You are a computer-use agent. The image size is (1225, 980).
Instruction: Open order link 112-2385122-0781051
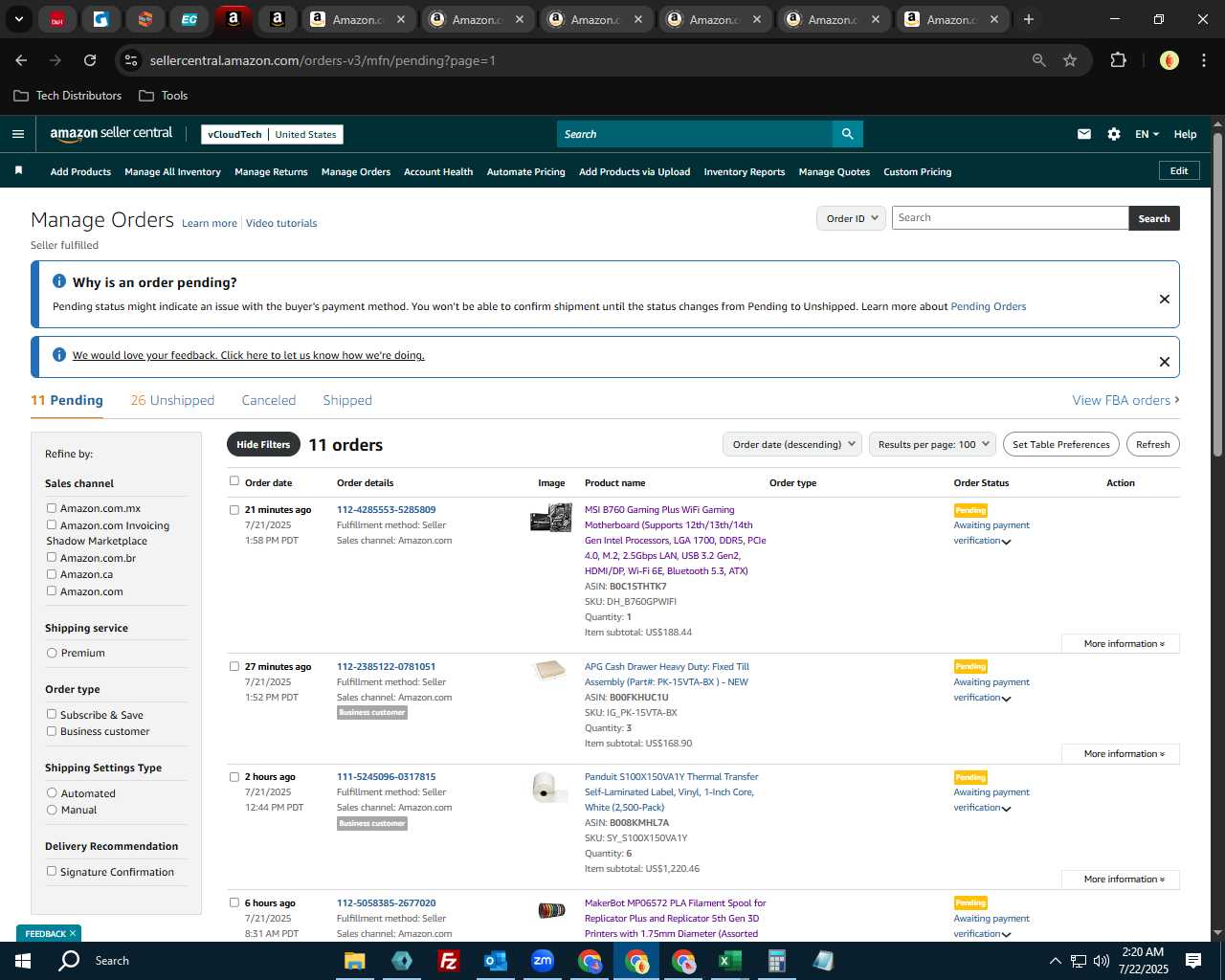386,666
